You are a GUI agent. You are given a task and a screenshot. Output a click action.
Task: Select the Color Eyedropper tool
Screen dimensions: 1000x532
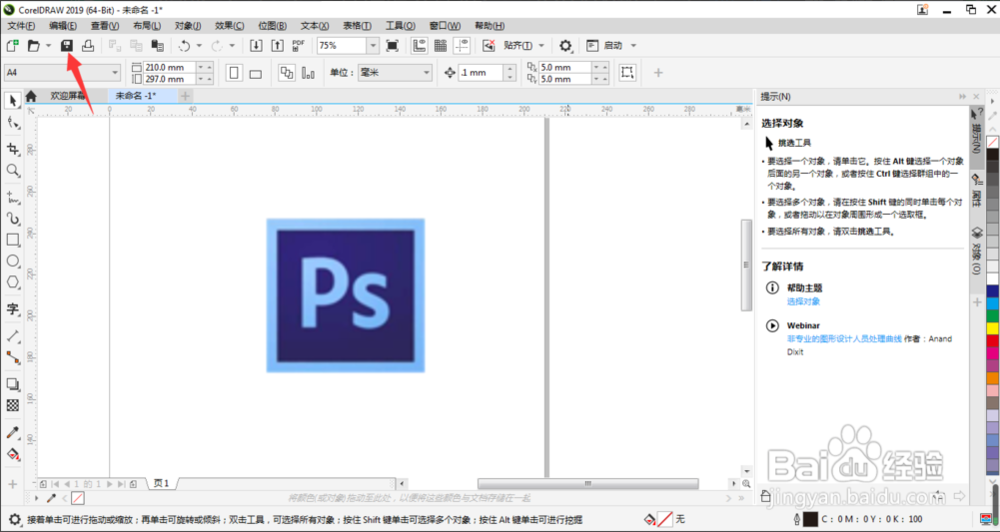tap(13, 432)
